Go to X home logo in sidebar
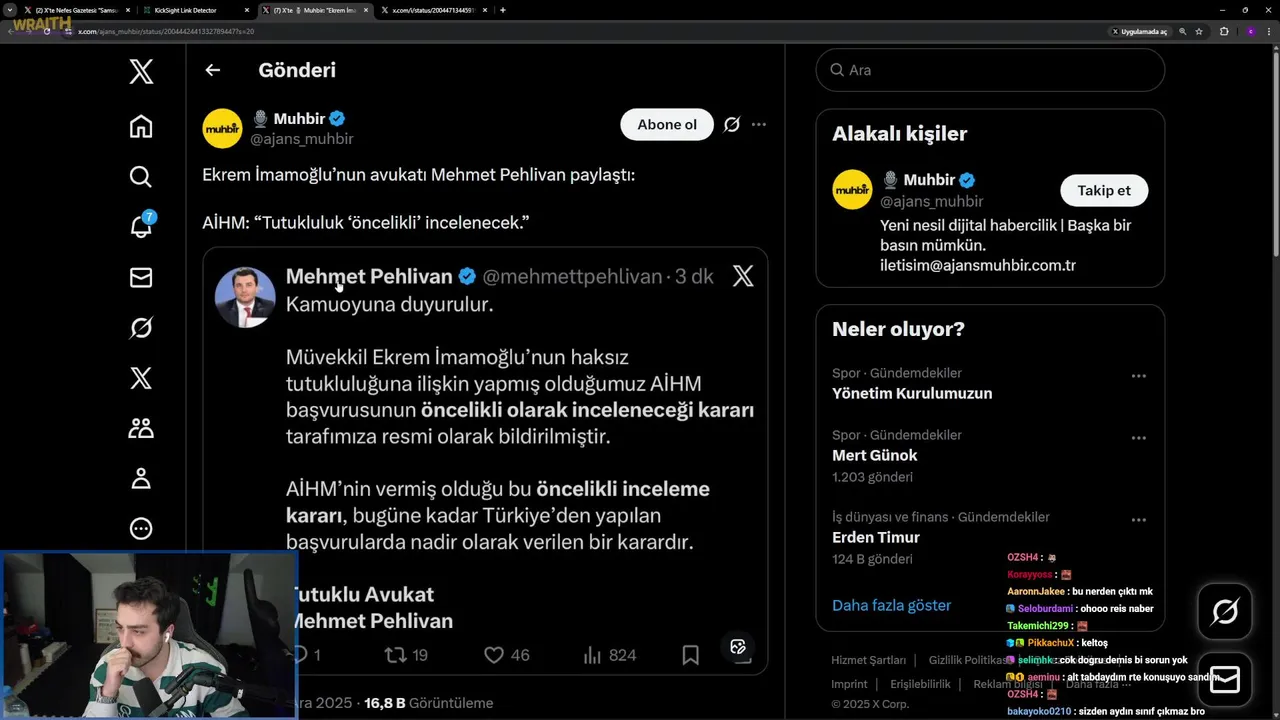The width and height of the screenshot is (1280, 720). point(141,71)
